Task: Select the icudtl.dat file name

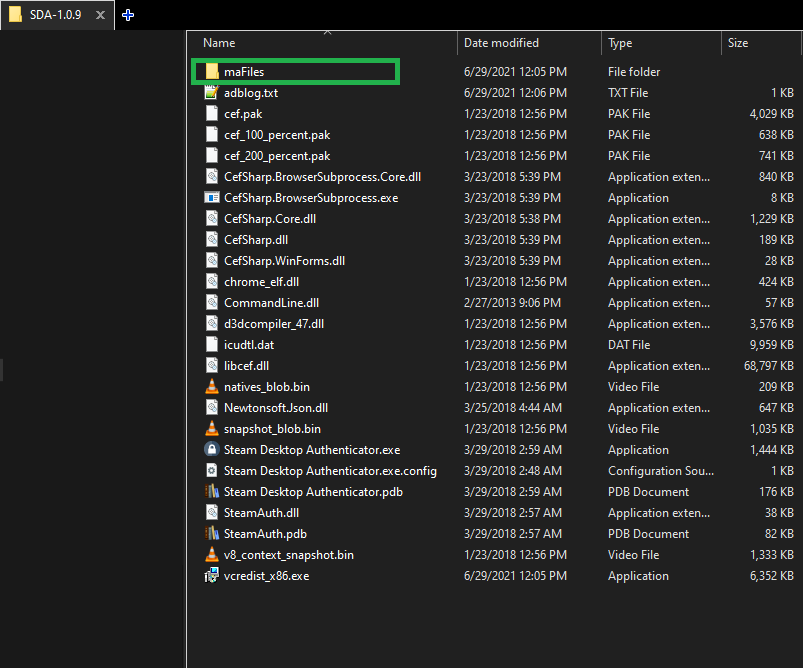Action: click(249, 345)
